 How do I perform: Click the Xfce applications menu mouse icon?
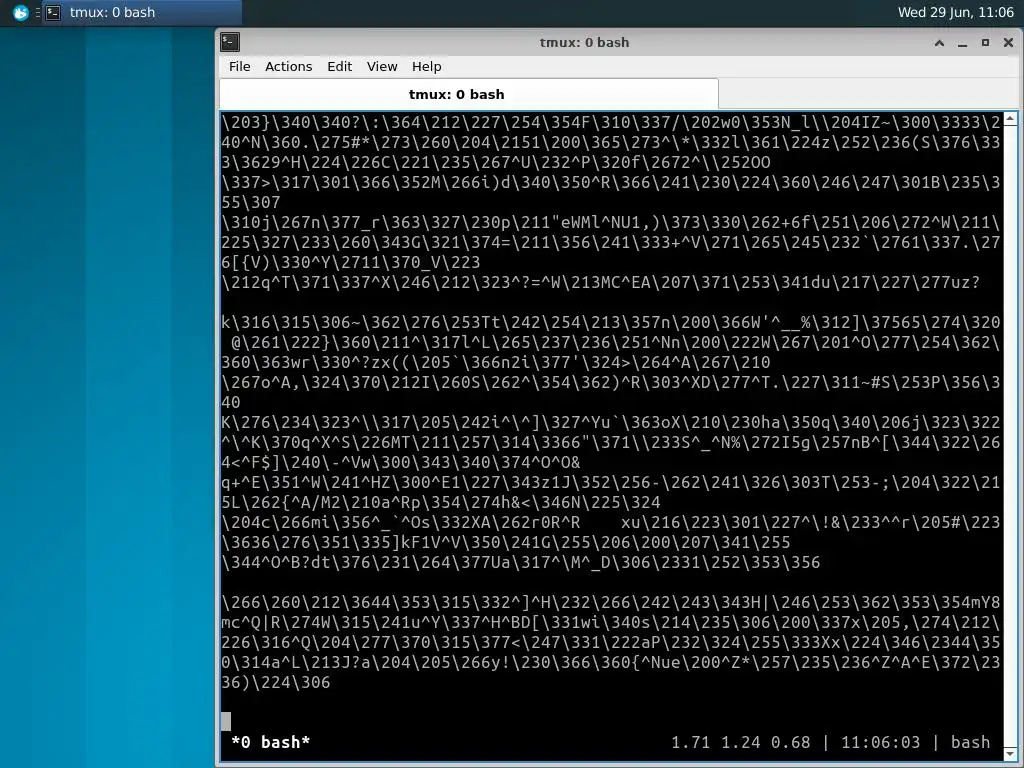tap(21, 12)
